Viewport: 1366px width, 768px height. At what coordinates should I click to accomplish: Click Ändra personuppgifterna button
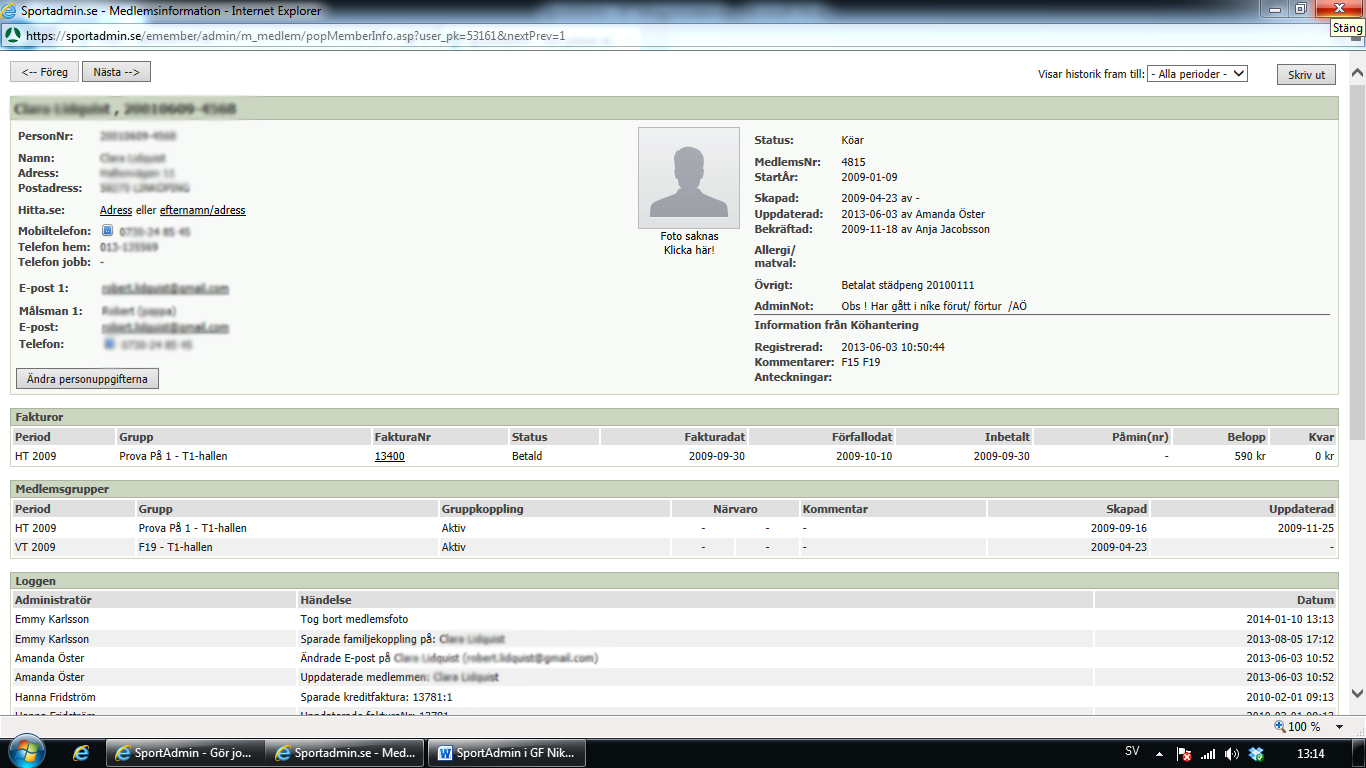click(87, 379)
